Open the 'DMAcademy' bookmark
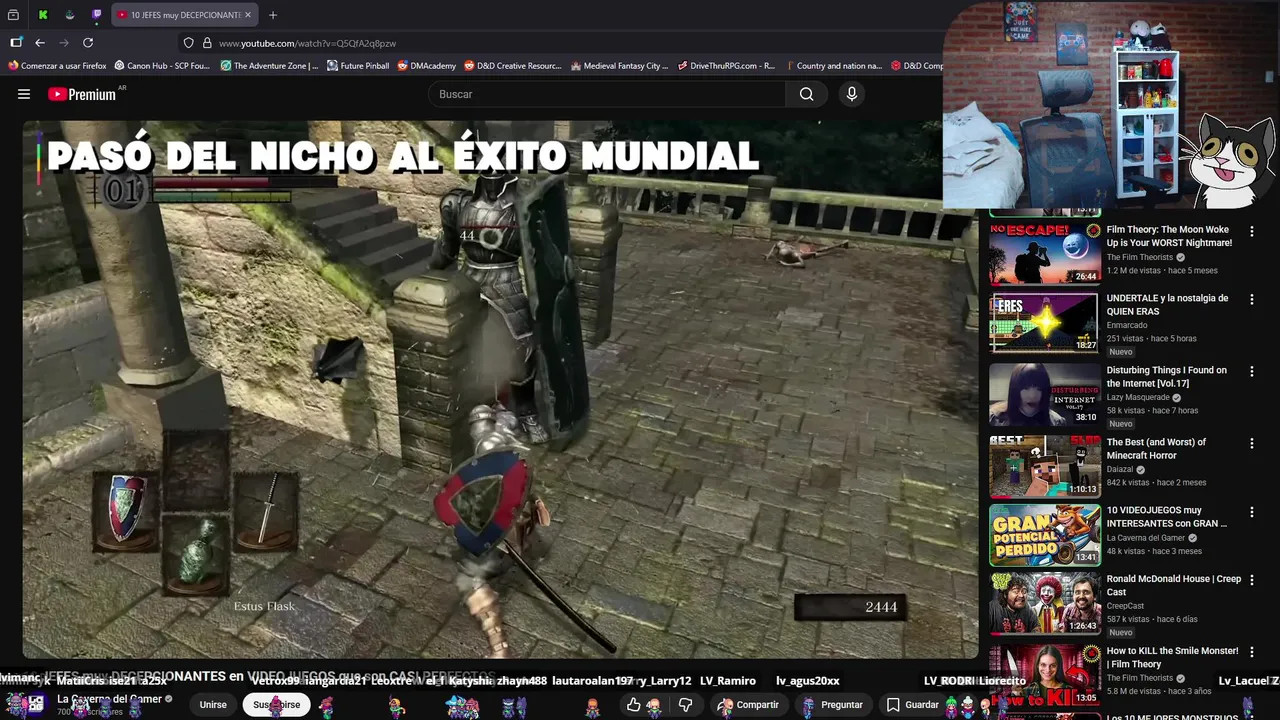Viewport: 1280px width, 720px height. (x=426, y=66)
